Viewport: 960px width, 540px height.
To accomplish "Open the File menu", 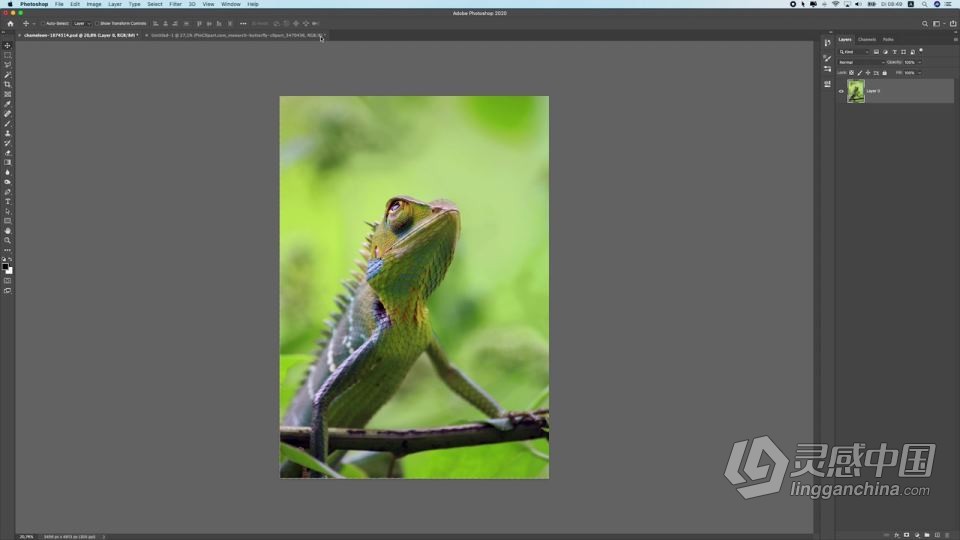I will tap(59, 4).
